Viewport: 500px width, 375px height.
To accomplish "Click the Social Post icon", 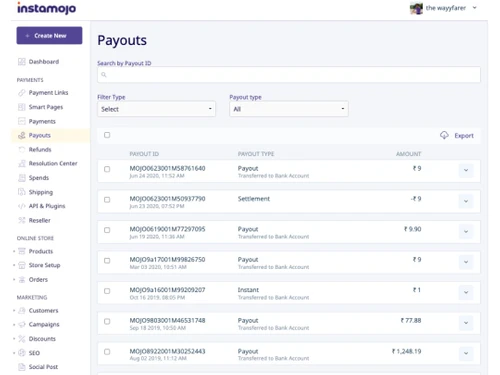I will 22,367.
